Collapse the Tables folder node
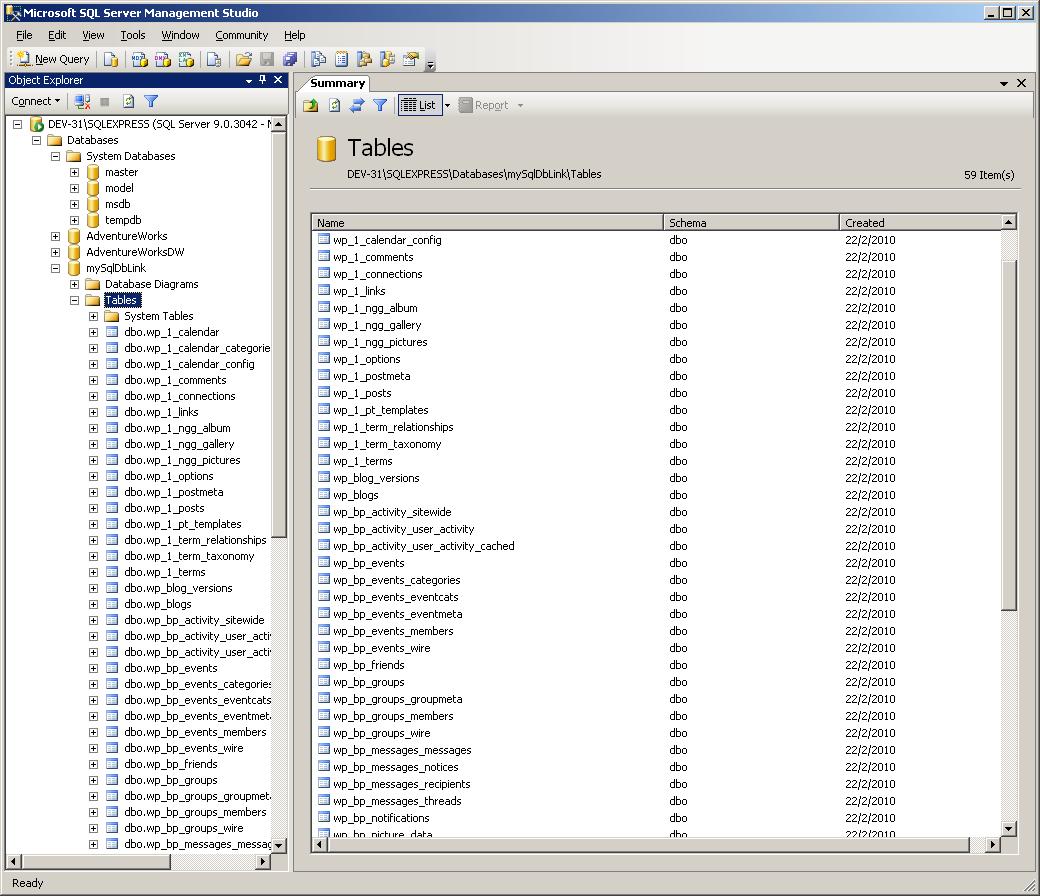Image resolution: width=1040 pixels, height=896 pixels. point(74,300)
